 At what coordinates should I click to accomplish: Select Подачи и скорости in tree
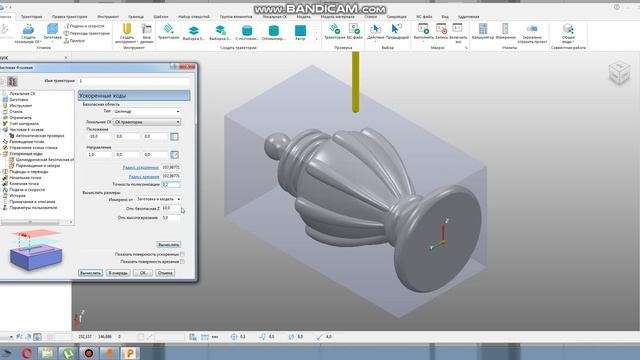click(27, 190)
